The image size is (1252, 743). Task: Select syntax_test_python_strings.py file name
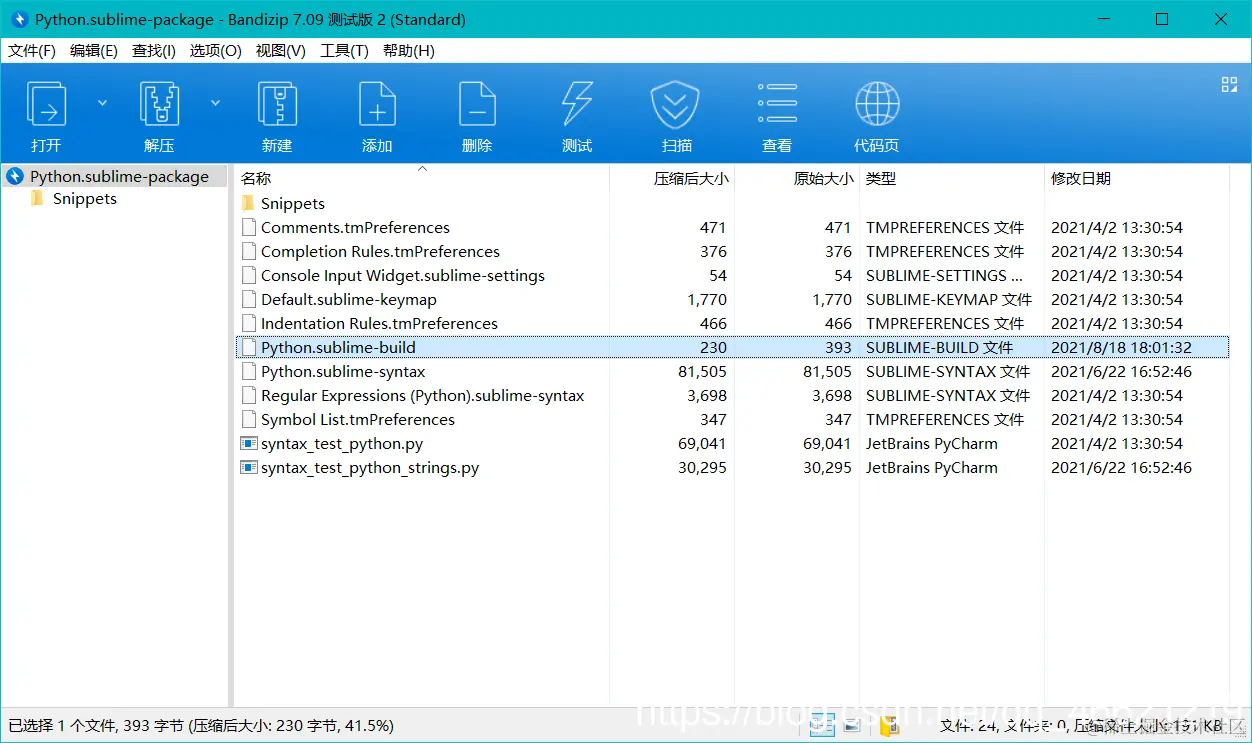[370, 467]
